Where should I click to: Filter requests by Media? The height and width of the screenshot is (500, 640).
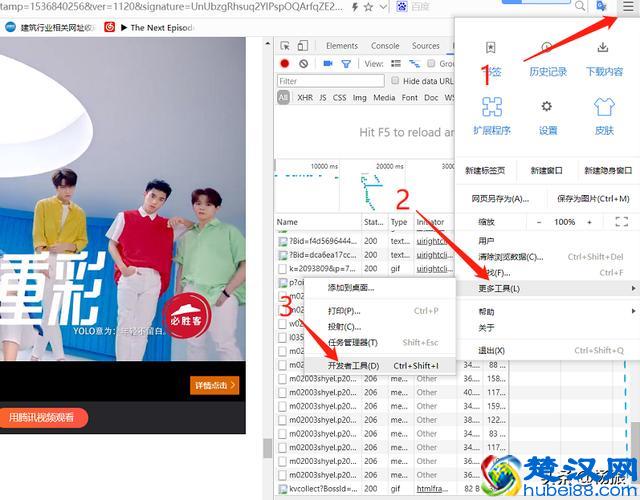point(384,98)
